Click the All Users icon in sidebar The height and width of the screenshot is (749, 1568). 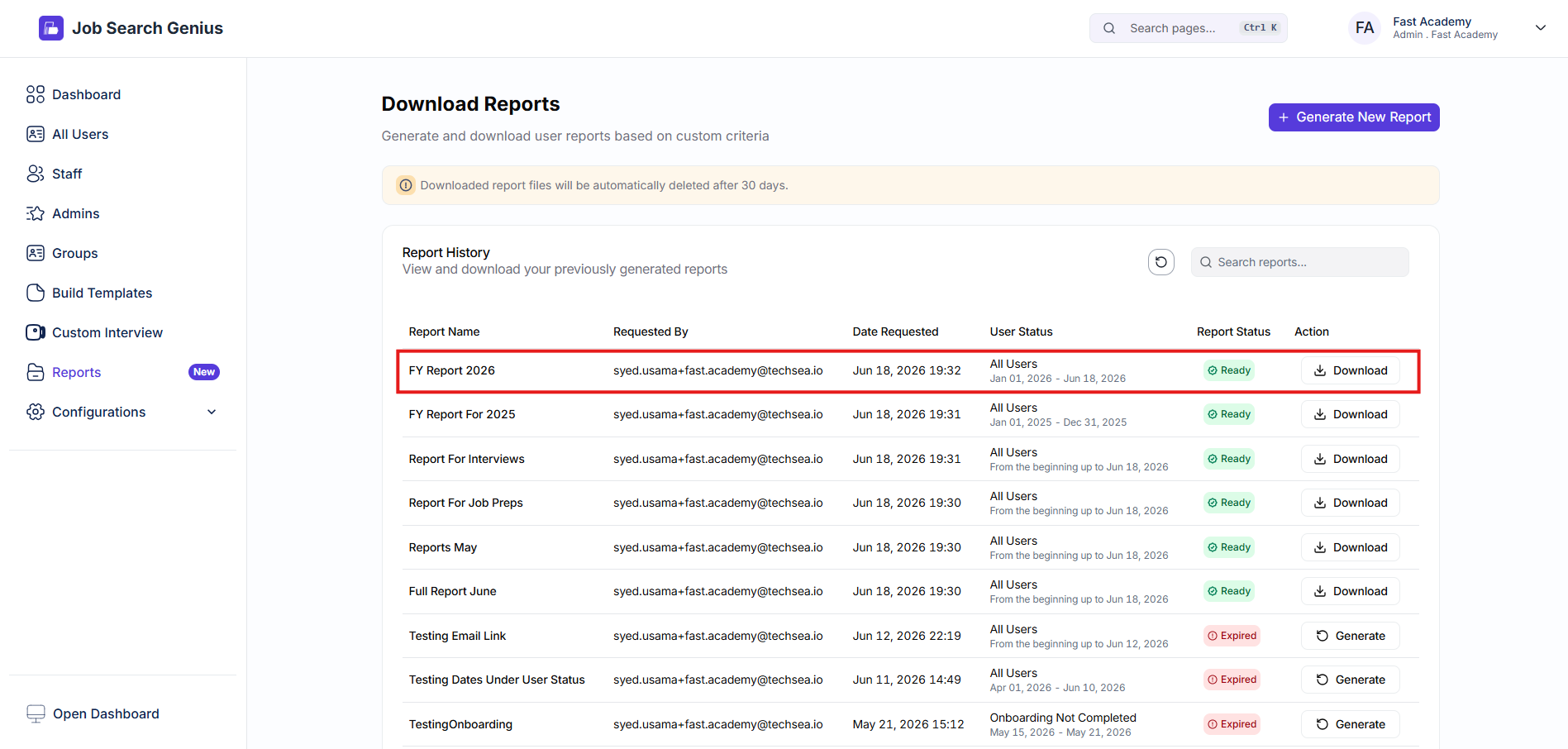coord(36,134)
